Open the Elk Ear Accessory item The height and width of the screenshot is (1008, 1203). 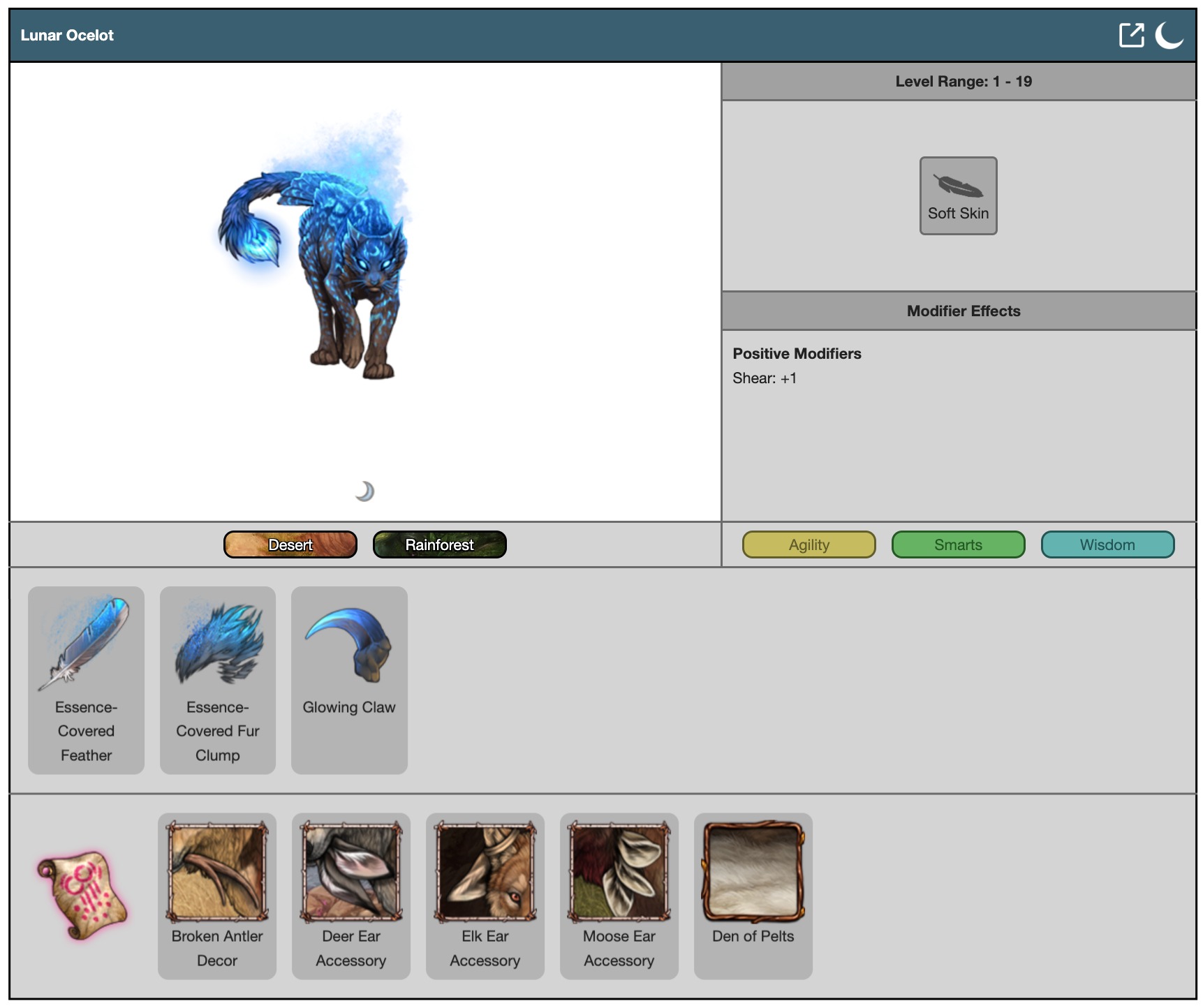point(485,895)
